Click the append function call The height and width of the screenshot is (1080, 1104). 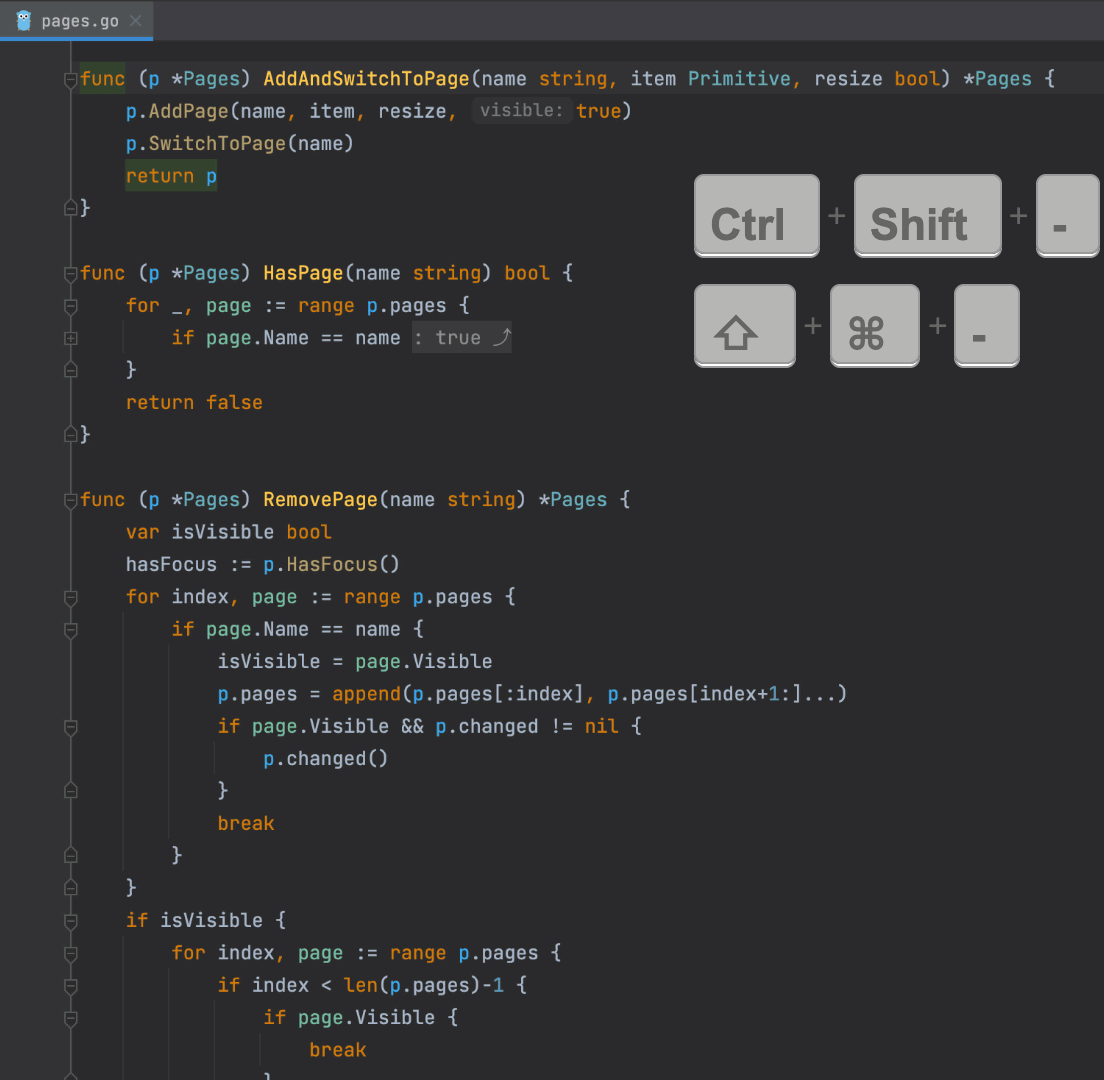[366, 694]
